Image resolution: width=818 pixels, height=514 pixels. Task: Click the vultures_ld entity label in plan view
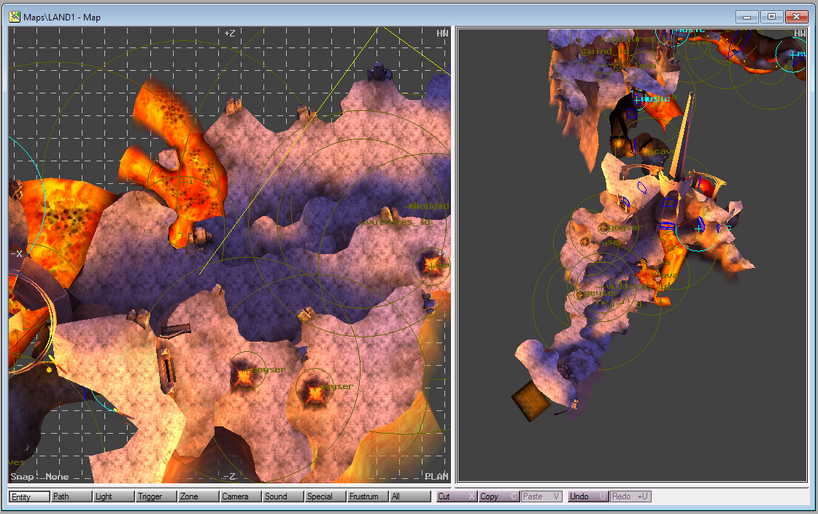[395, 222]
